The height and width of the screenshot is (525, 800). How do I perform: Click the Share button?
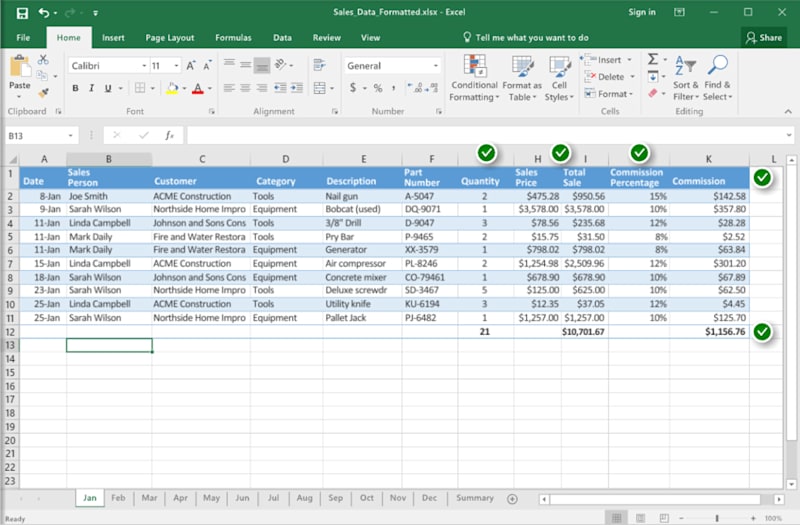[763, 38]
